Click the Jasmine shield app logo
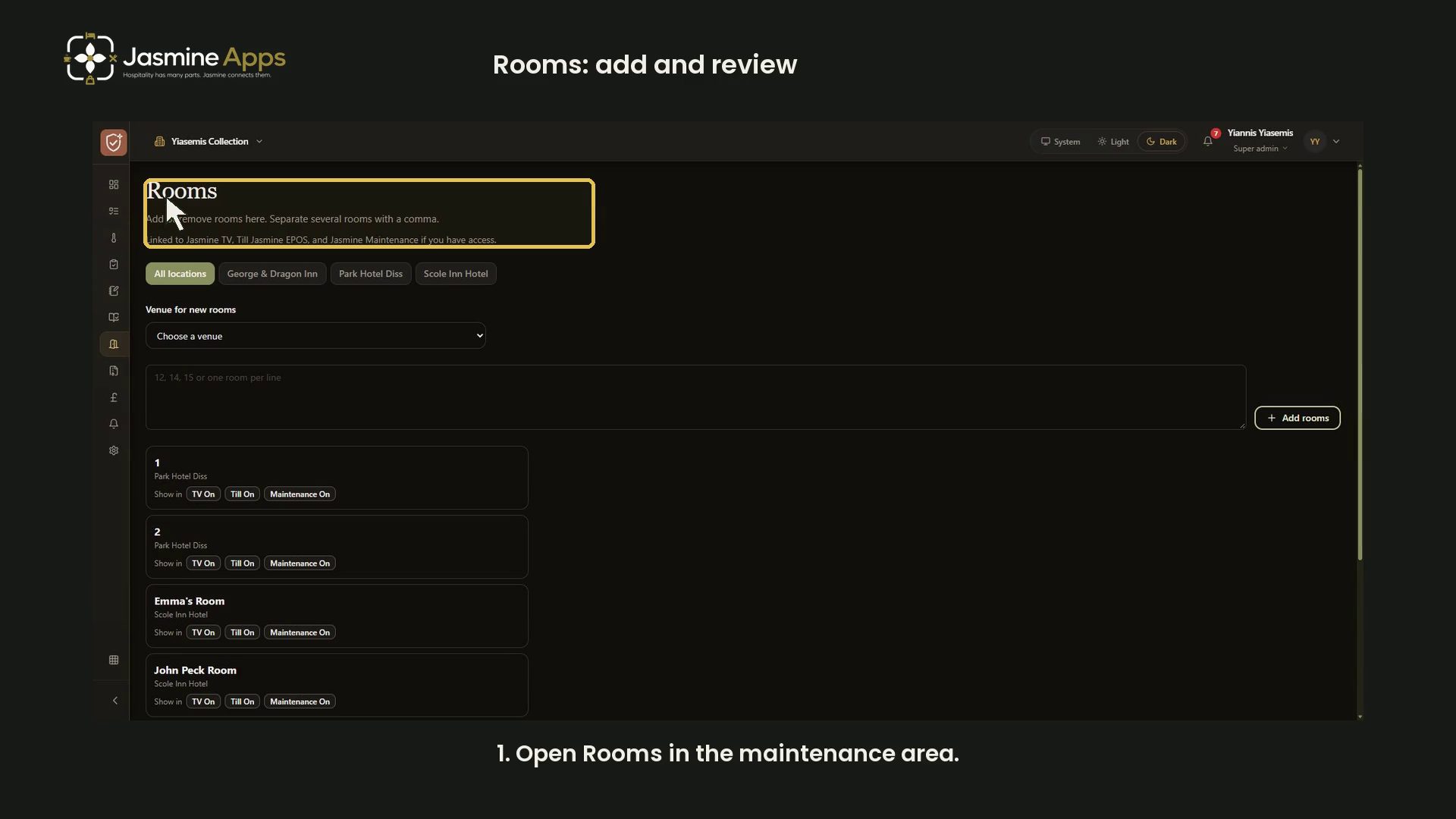Image resolution: width=1456 pixels, height=819 pixels. click(x=114, y=142)
